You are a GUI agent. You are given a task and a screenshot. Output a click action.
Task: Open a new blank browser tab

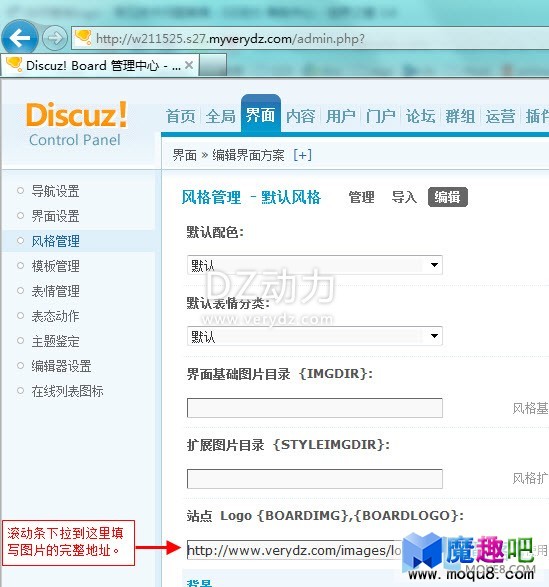[213, 65]
